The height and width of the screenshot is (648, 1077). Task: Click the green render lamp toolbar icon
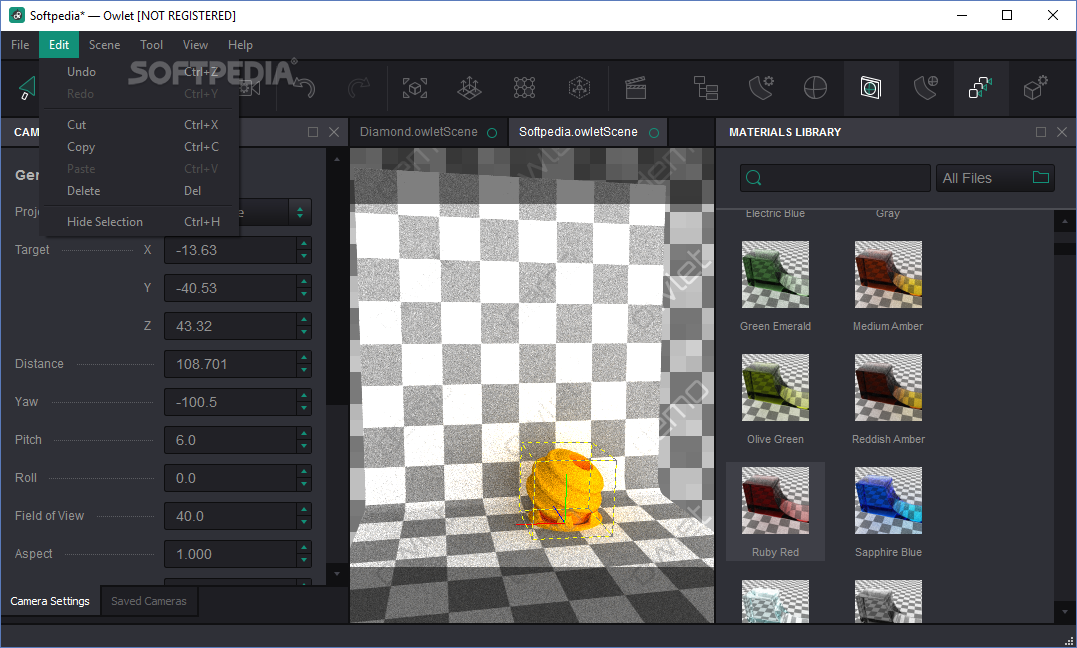pos(26,88)
